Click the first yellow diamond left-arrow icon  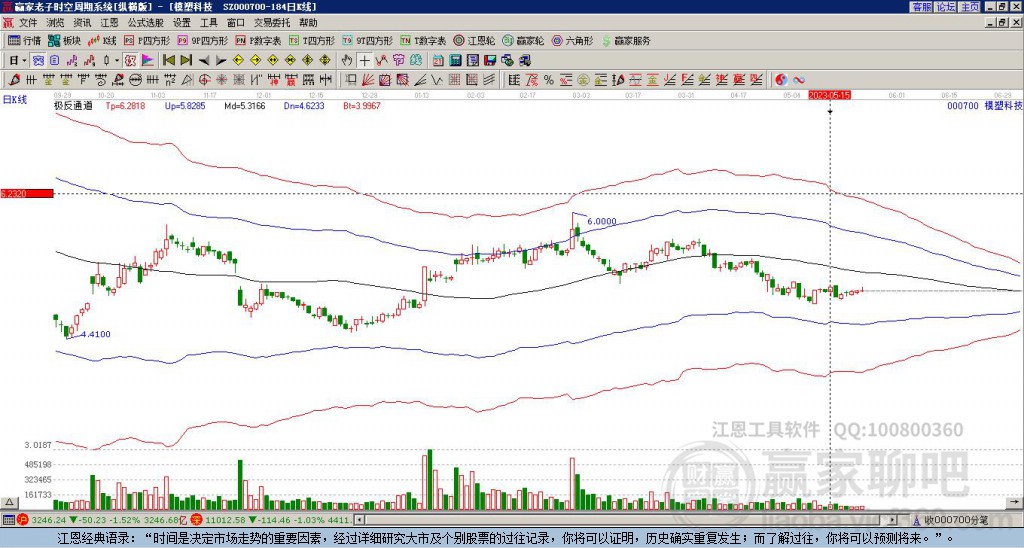pyautogui.click(x=238, y=61)
